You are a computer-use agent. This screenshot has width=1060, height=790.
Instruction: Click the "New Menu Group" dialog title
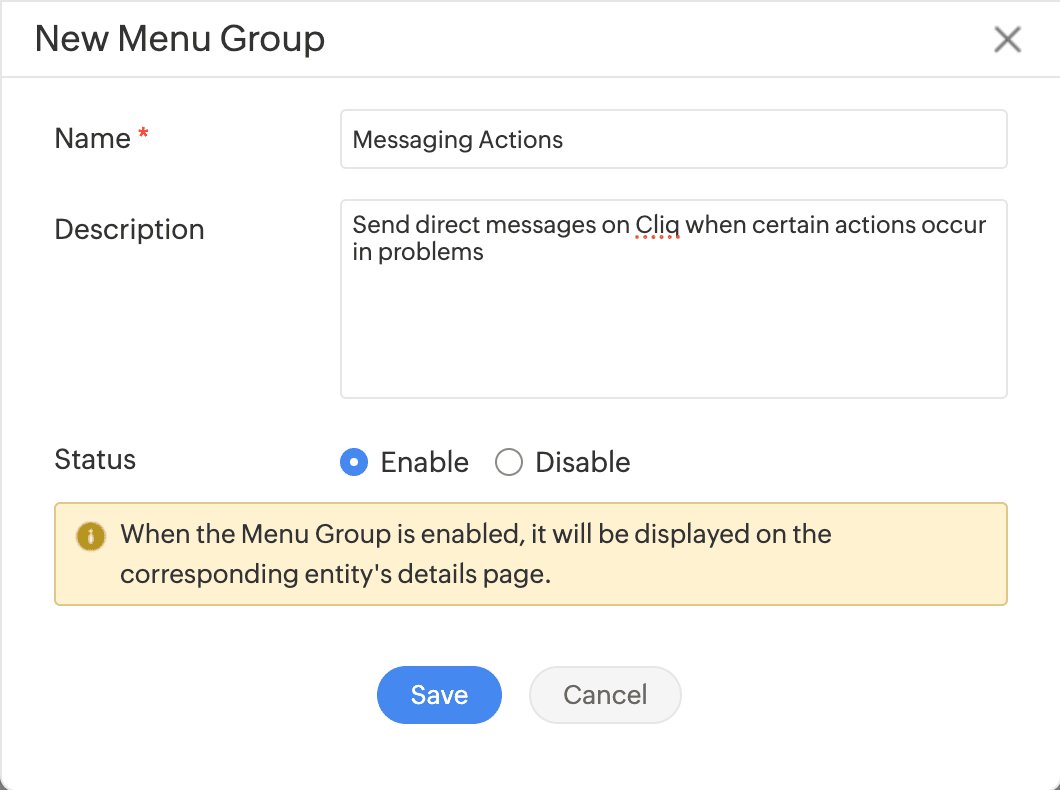tap(180, 39)
